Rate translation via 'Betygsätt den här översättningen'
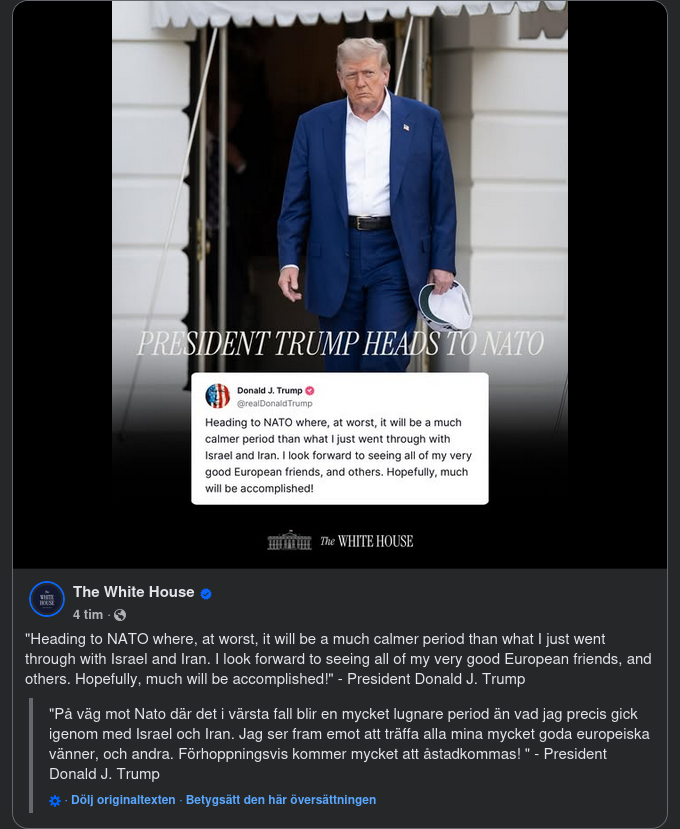The width and height of the screenshot is (680, 829). click(281, 800)
